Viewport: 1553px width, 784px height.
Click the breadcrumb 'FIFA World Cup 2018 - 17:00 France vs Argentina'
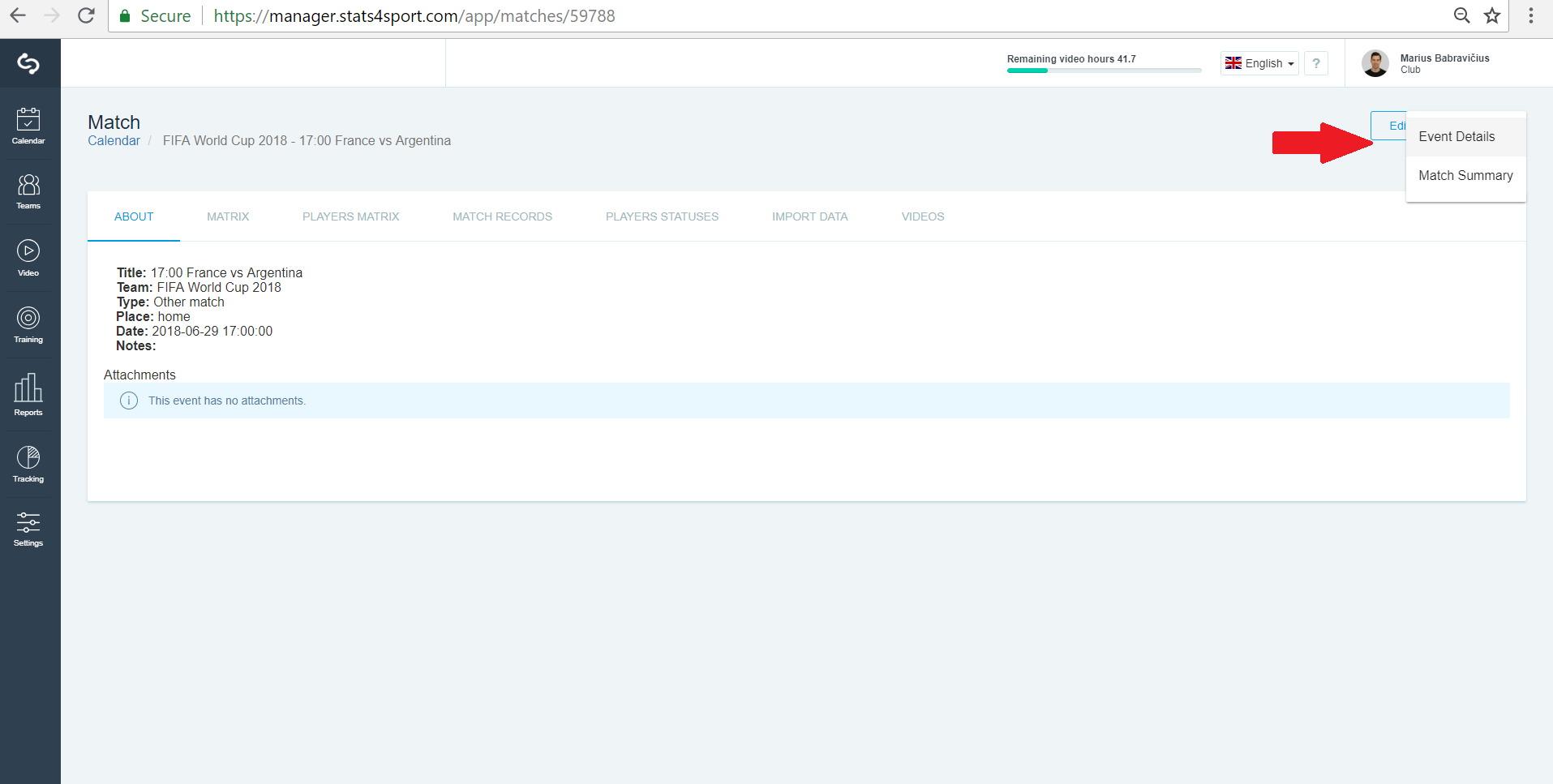click(307, 141)
